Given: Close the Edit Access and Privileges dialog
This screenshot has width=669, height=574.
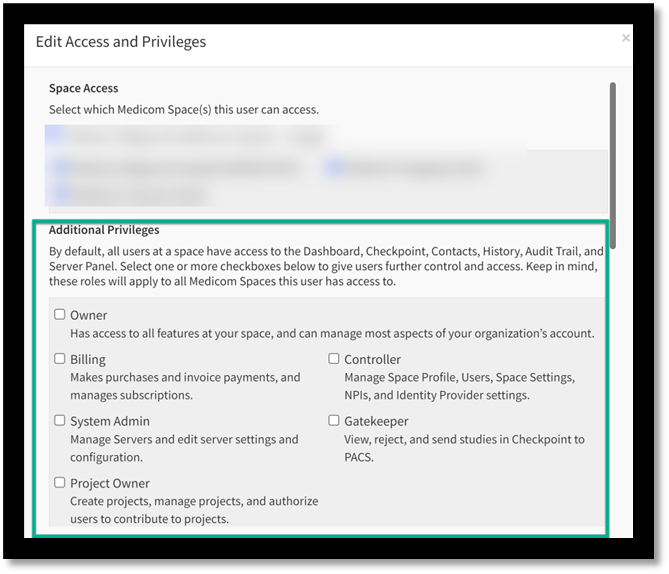Looking at the screenshot, I should tap(626, 38).
